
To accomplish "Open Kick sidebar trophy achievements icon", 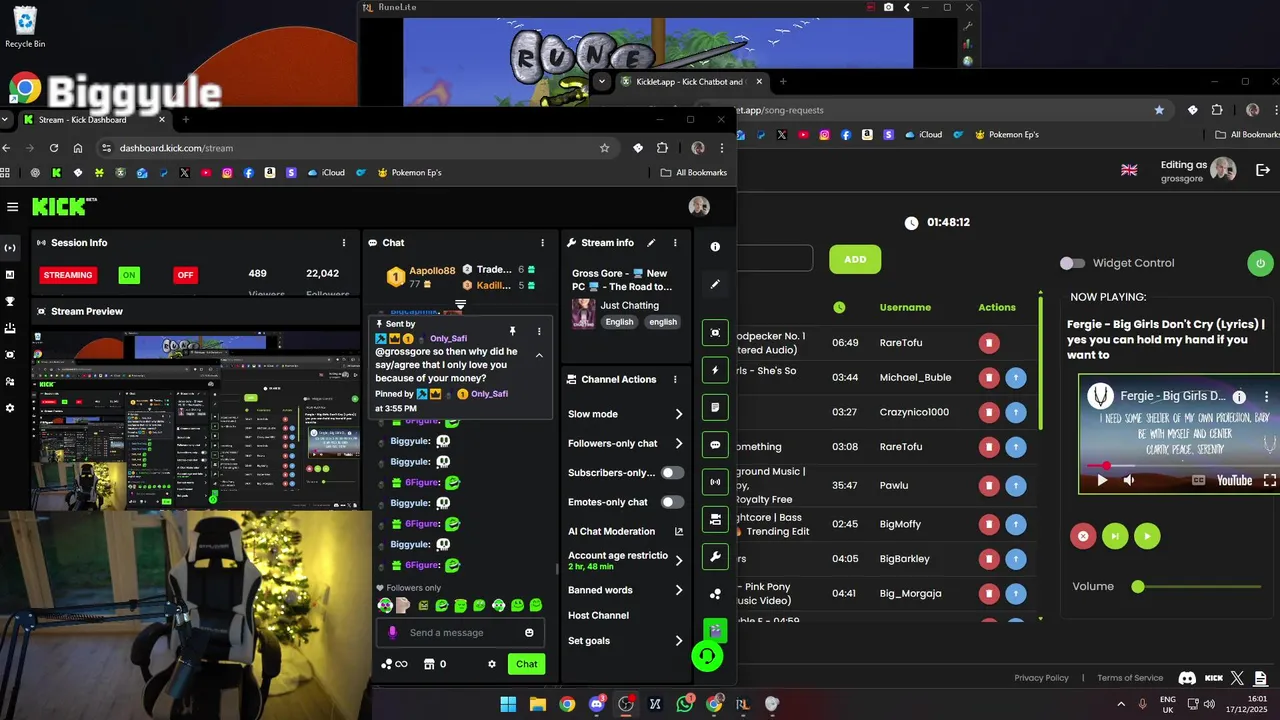I will tap(11, 301).
